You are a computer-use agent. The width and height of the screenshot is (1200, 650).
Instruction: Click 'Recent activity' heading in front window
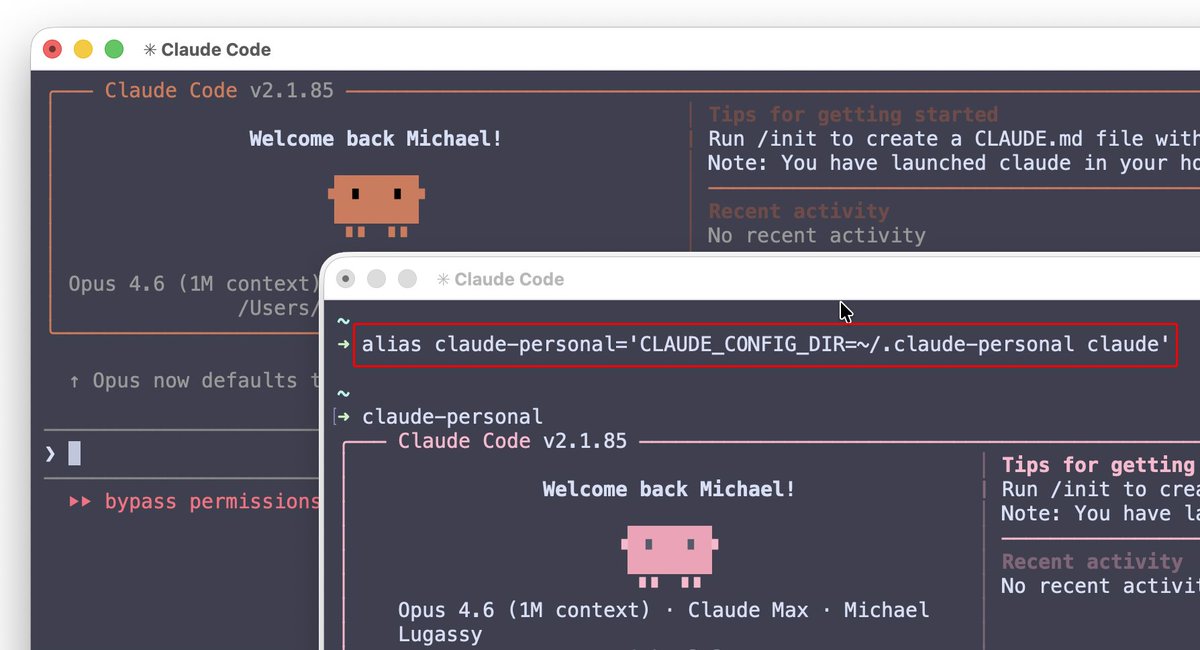pyautogui.click(x=1092, y=562)
